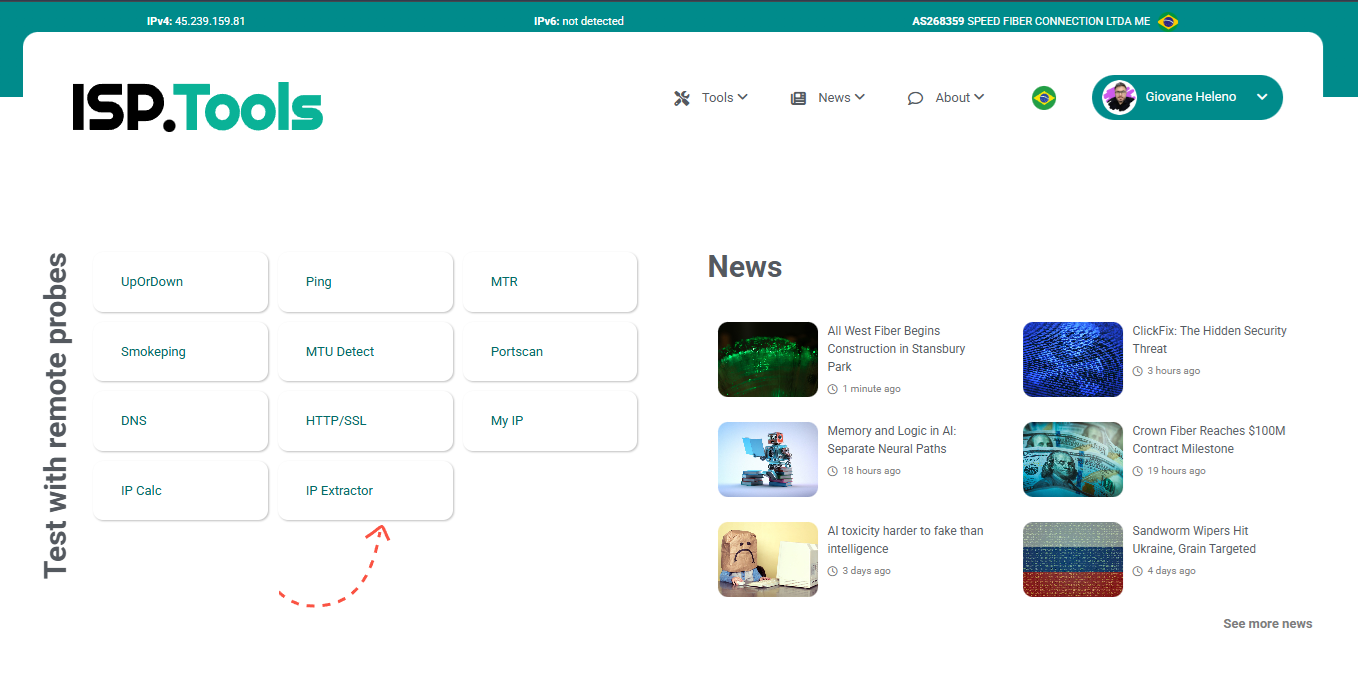The width and height of the screenshot is (1358, 674).
Task: Expand the Giovane Heleno account dropdown
Action: 1262,97
